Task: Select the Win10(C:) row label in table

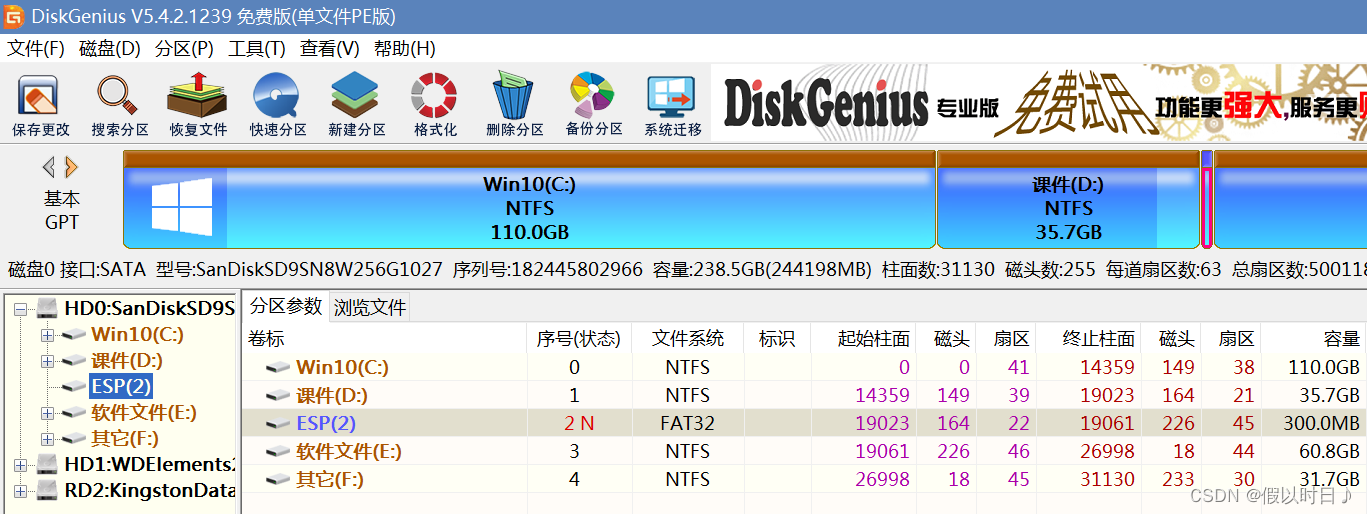Action: [x=342, y=368]
